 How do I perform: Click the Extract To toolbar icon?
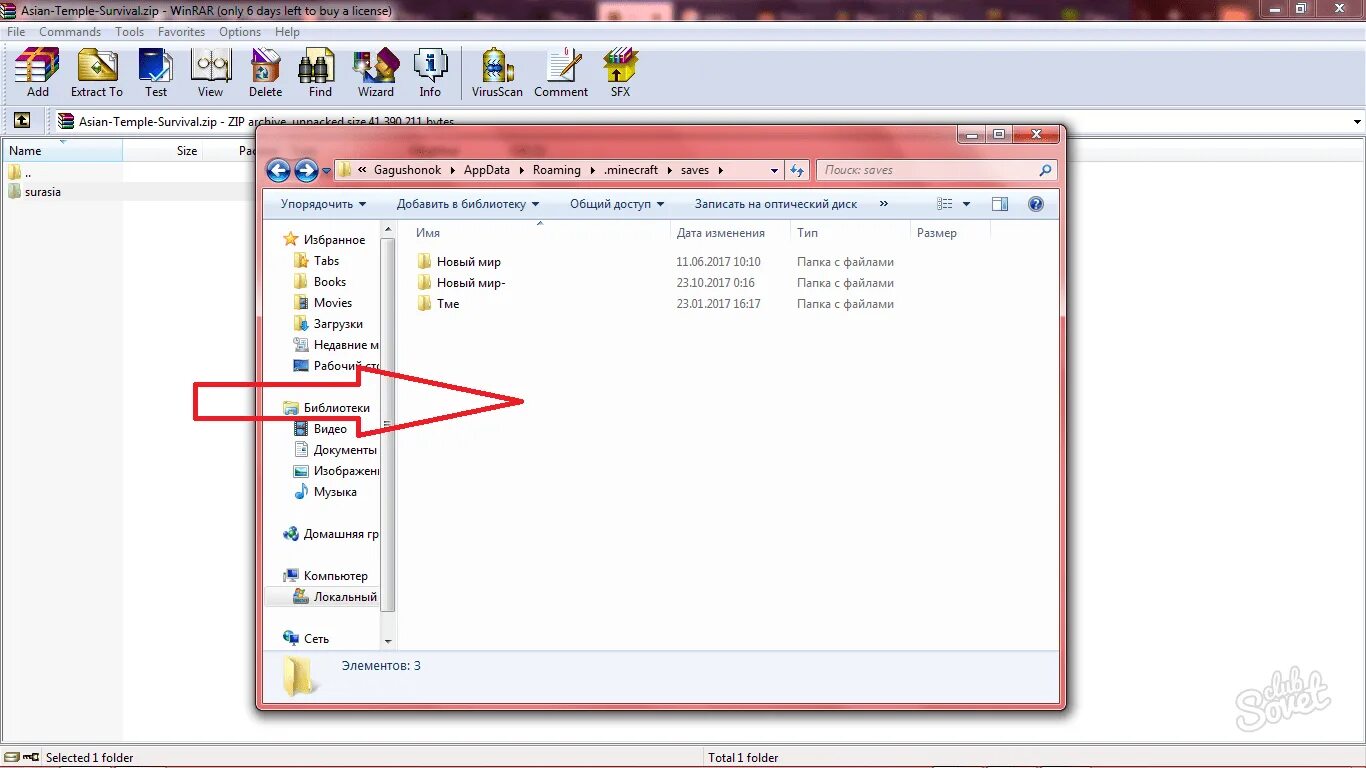pyautogui.click(x=97, y=72)
